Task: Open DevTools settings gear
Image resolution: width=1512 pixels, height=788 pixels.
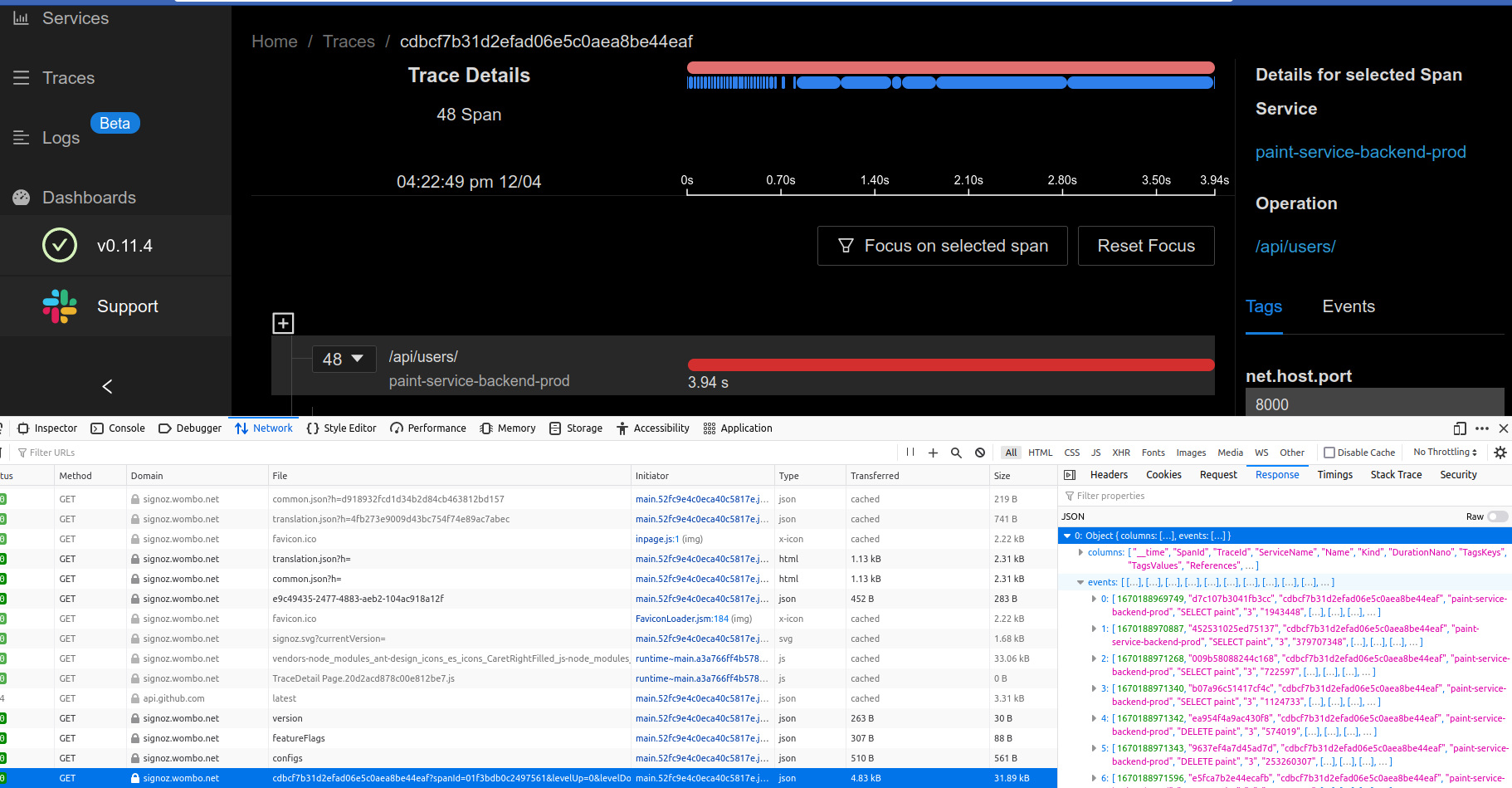Action: (1500, 453)
